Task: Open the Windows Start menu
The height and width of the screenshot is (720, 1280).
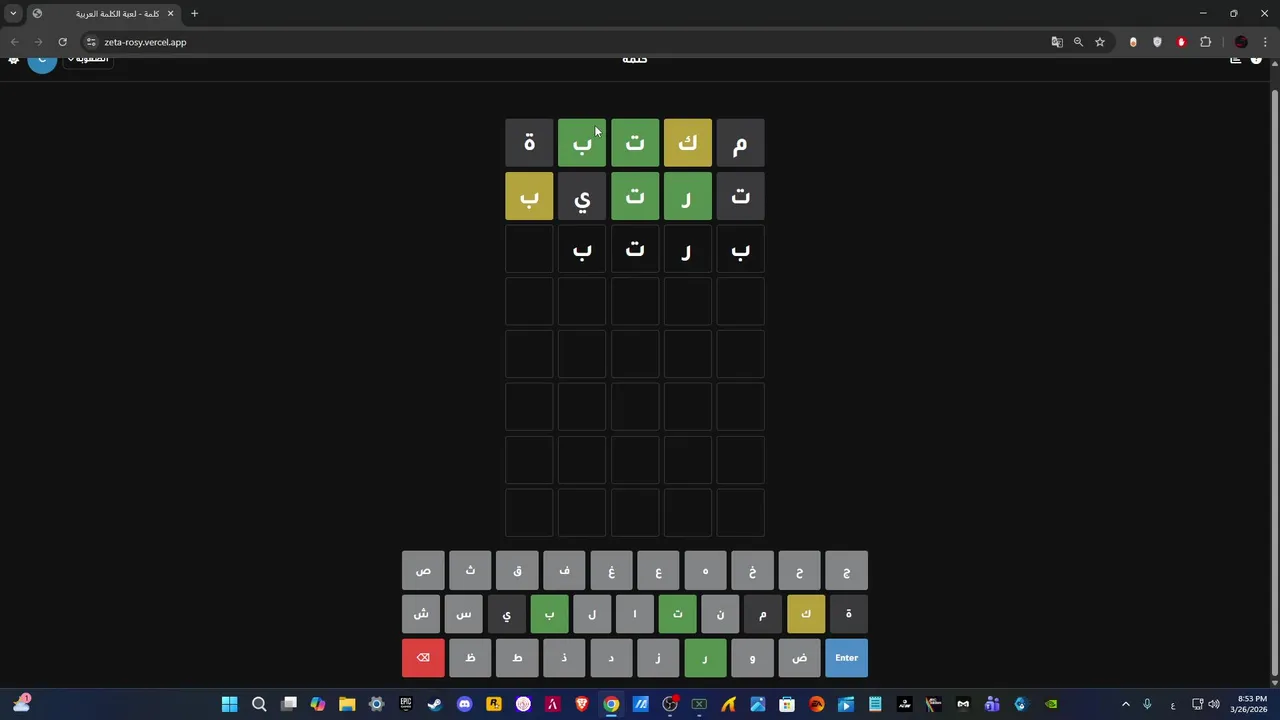Action: [x=230, y=704]
